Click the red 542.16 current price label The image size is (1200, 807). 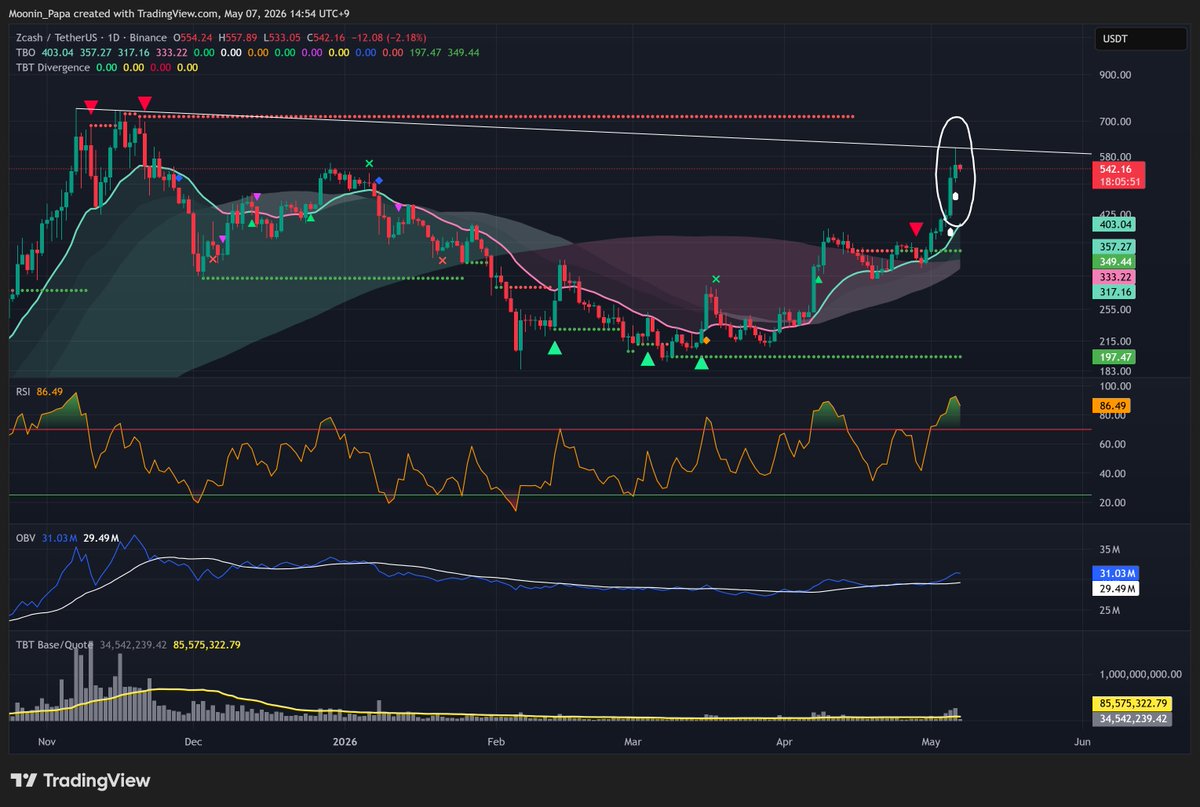[1117, 170]
